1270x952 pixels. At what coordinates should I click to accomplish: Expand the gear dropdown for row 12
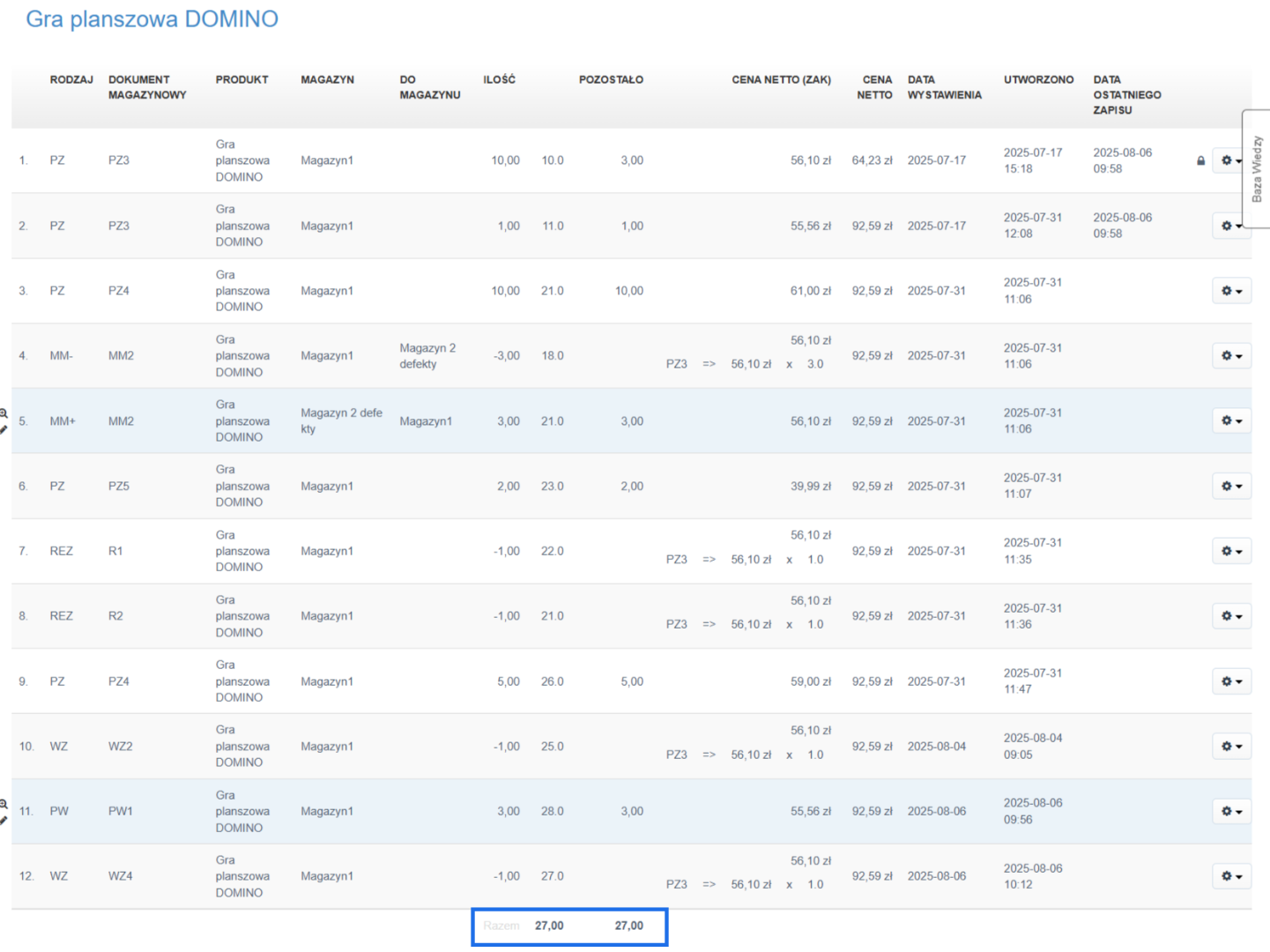tap(1231, 876)
